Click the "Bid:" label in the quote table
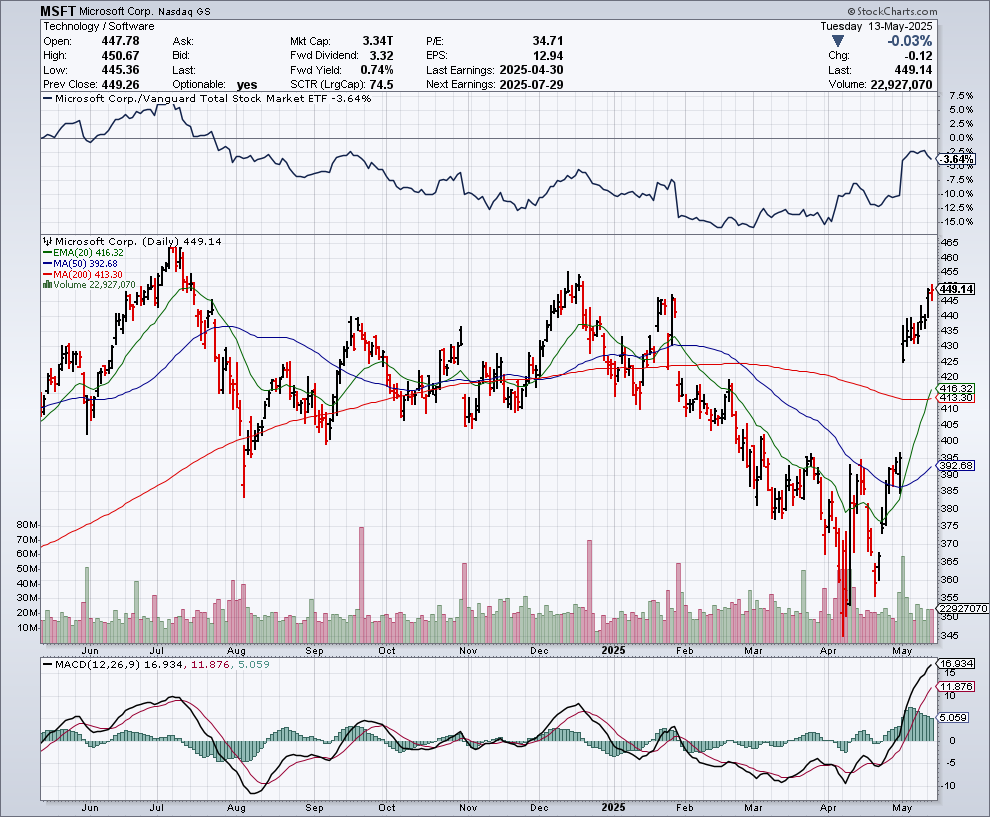The image size is (990, 817). coord(181,56)
